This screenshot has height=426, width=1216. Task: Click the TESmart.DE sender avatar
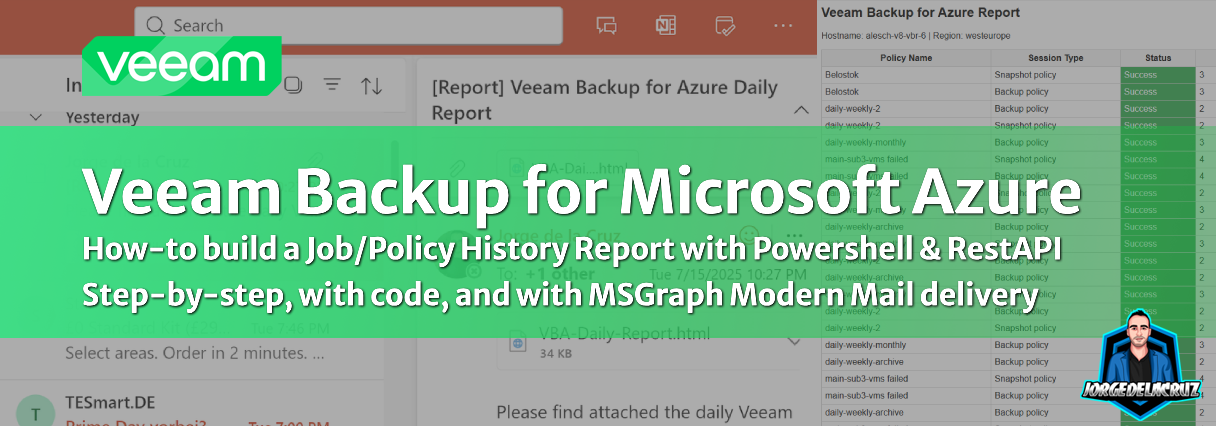(36, 413)
